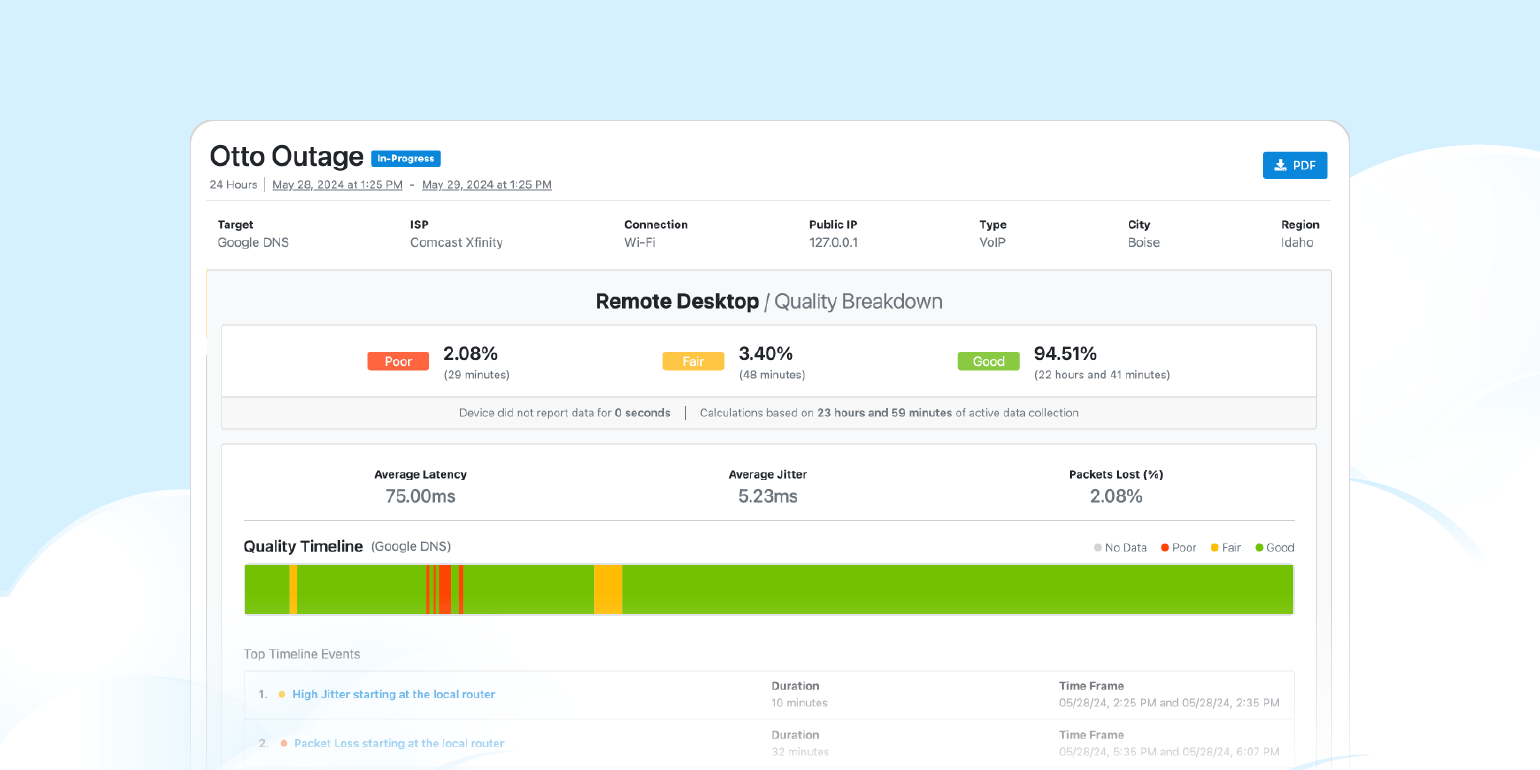Click the Poor legend dot
The width and height of the screenshot is (1540, 770).
point(1165,548)
